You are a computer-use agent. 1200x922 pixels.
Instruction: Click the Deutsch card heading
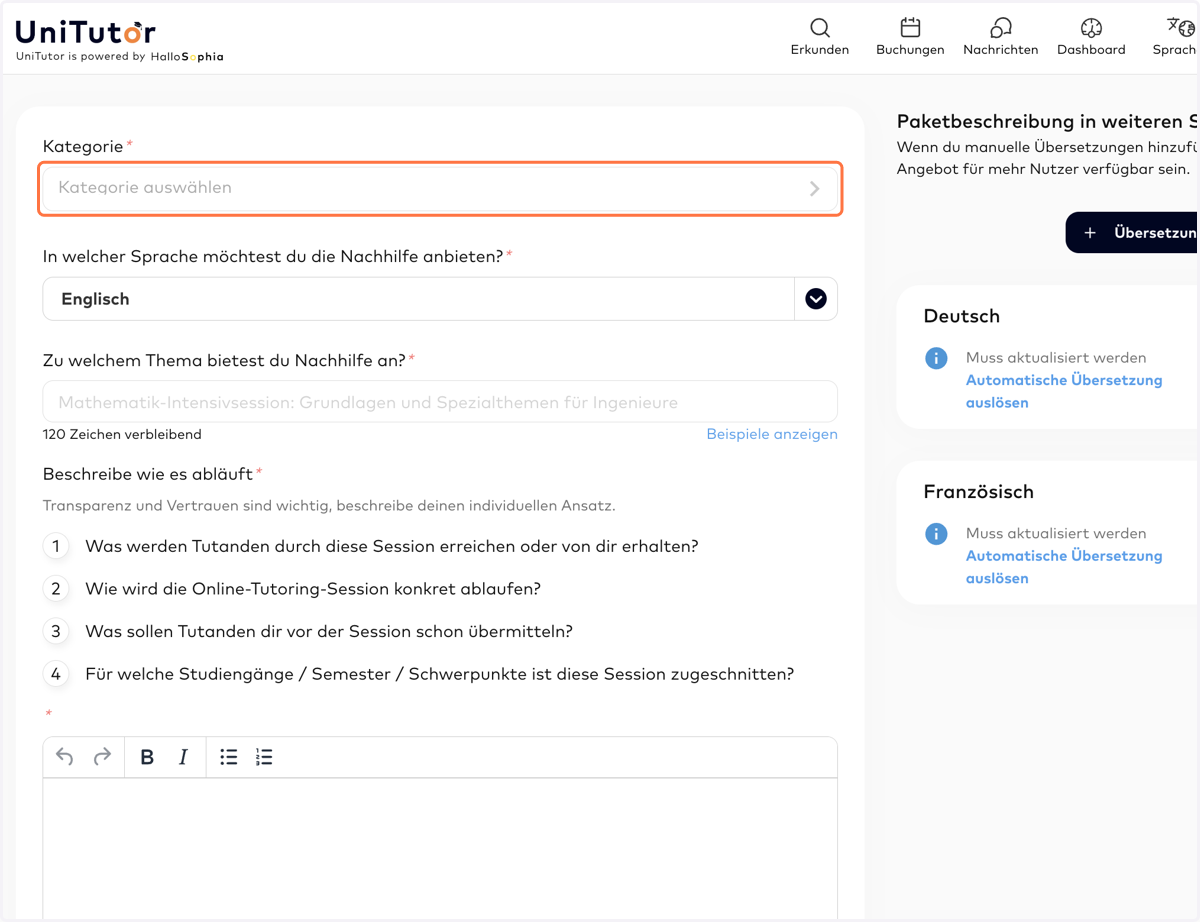click(x=962, y=316)
